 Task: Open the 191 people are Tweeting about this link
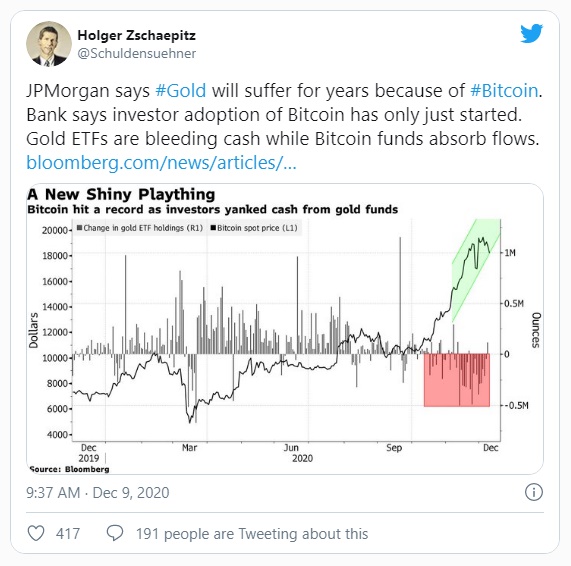point(252,534)
